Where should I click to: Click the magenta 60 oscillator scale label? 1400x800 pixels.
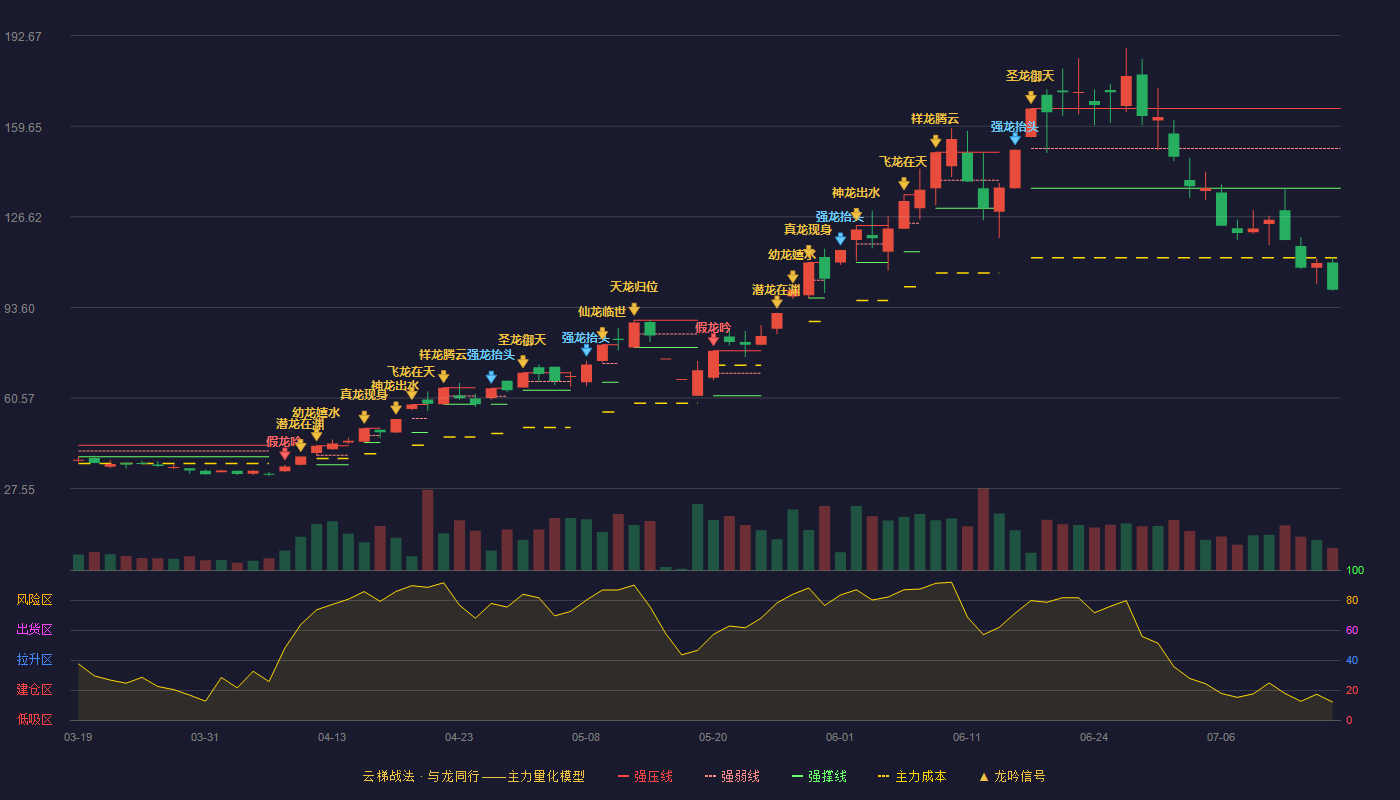click(1351, 631)
